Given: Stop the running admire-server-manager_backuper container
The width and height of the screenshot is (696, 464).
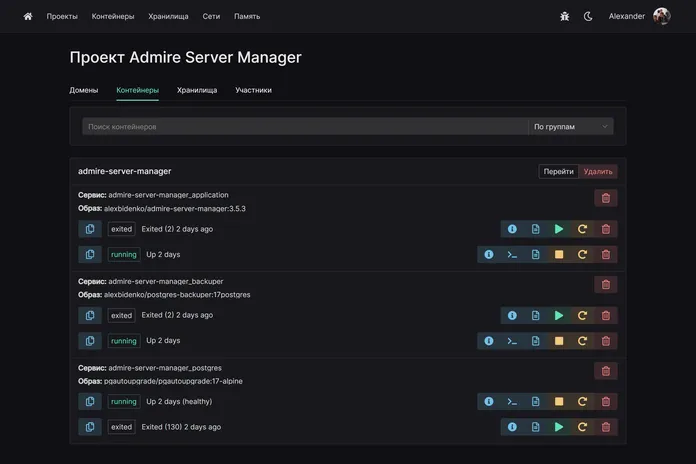Looking at the screenshot, I should click(559, 341).
